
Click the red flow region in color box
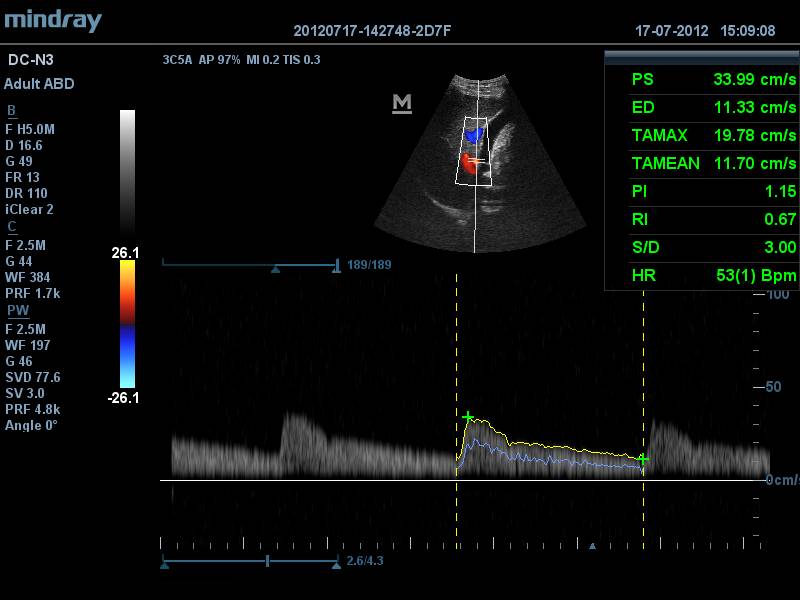pyautogui.click(x=469, y=160)
